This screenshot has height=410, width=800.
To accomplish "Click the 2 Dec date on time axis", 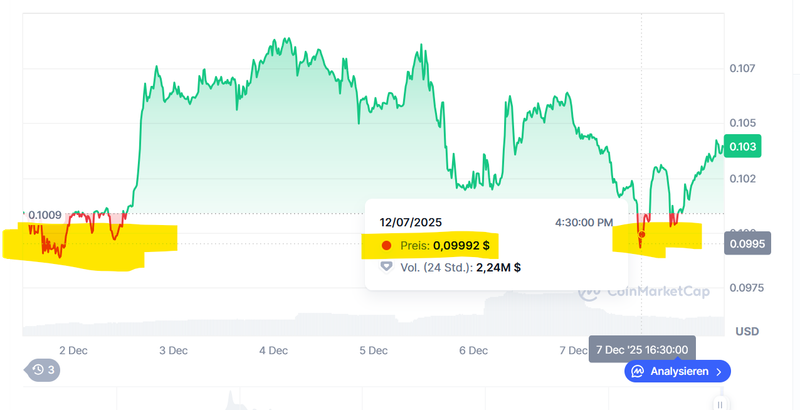I will (x=74, y=350).
